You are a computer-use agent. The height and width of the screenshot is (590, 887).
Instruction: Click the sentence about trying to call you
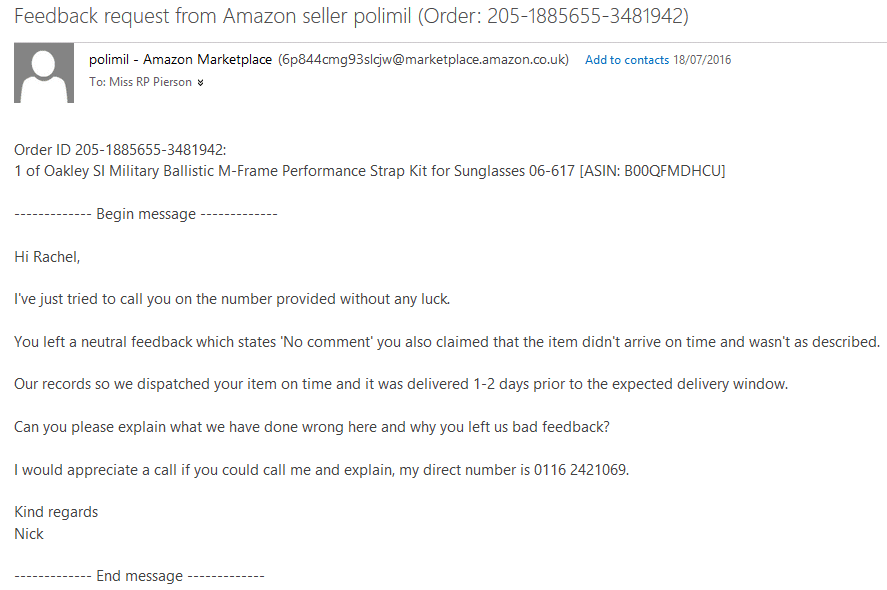[x=232, y=299]
